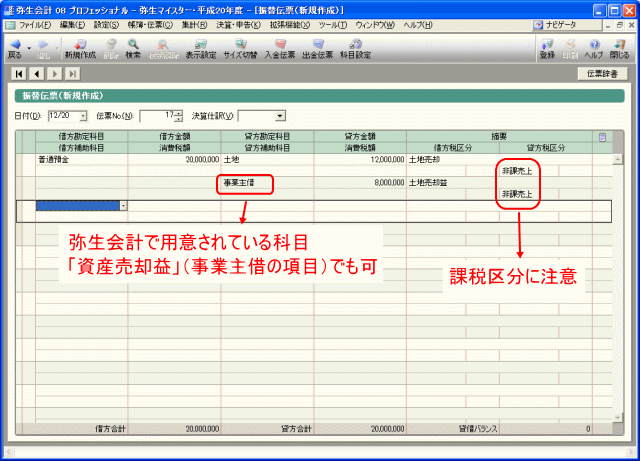This screenshot has width=640, height=461.
Task: Click the 摘要 column header
Action: pos(500,136)
